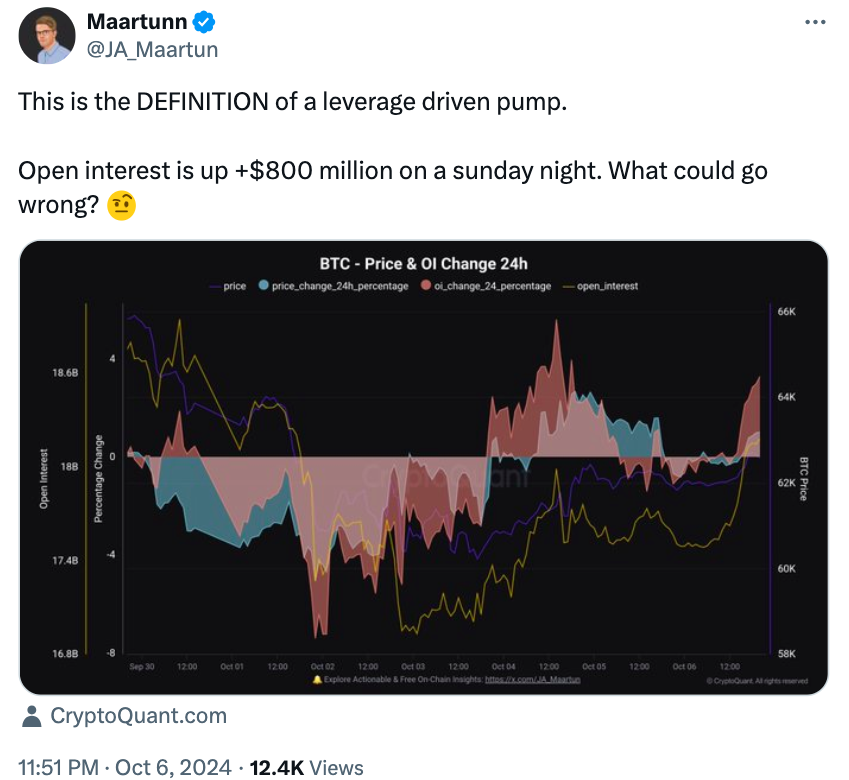
Task: Click the person icon beside CryptoQuant.com
Action: pos(32,716)
